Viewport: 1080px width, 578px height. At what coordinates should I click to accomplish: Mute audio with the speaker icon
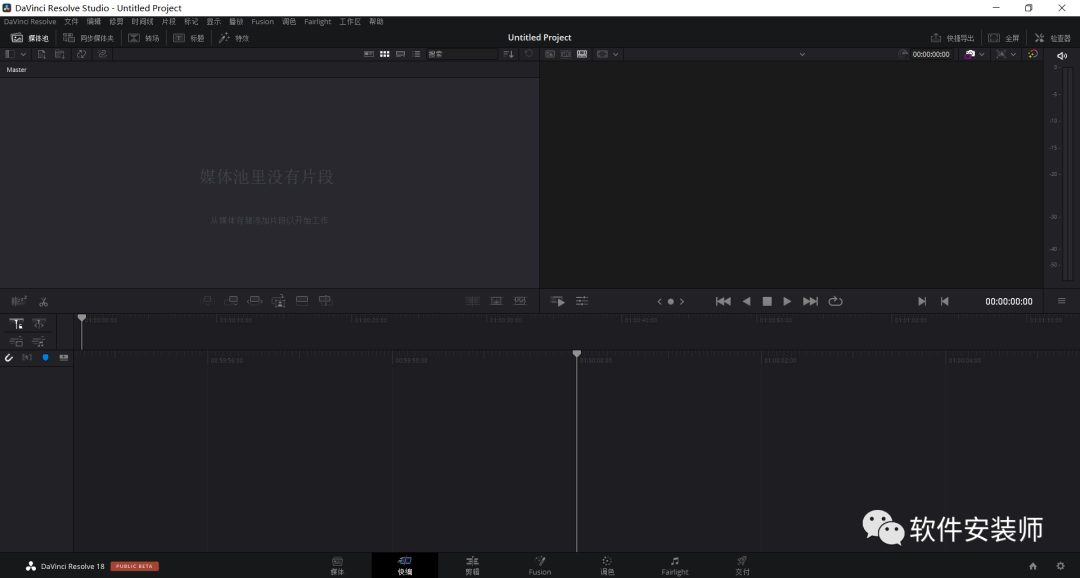[1061, 56]
